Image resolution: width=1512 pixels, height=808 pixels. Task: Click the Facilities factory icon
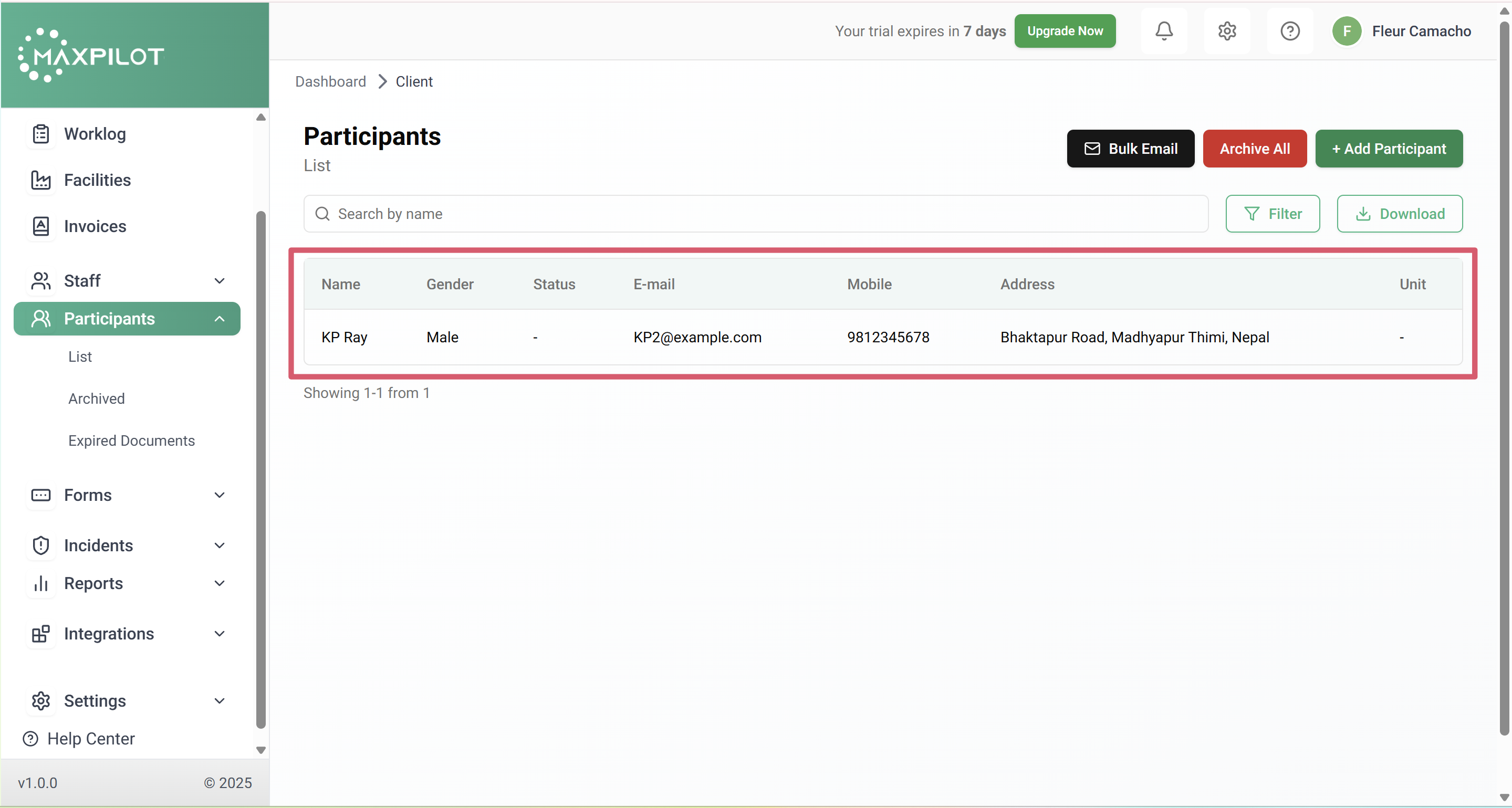pos(40,180)
